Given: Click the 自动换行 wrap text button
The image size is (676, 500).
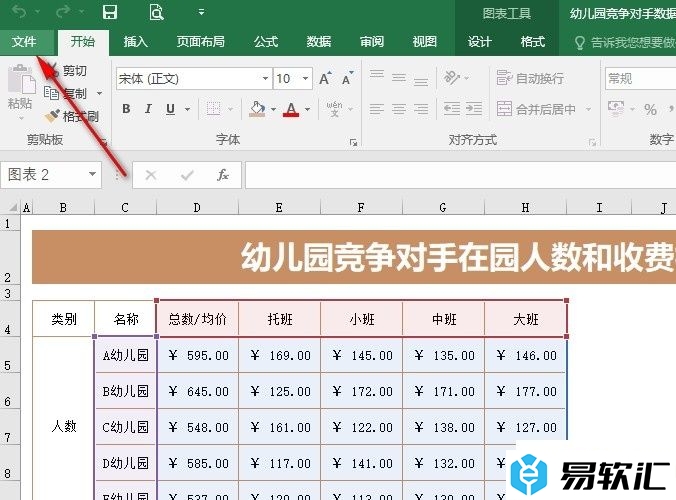Looking at the screenshot, I should pyautogui.click(x=530, y=78).
